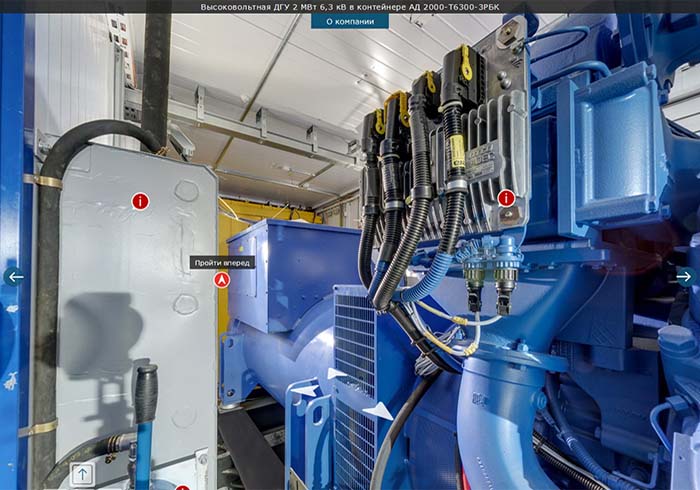Click the white right-pointing arrow on the radiator grille

(x=377, y=410)
